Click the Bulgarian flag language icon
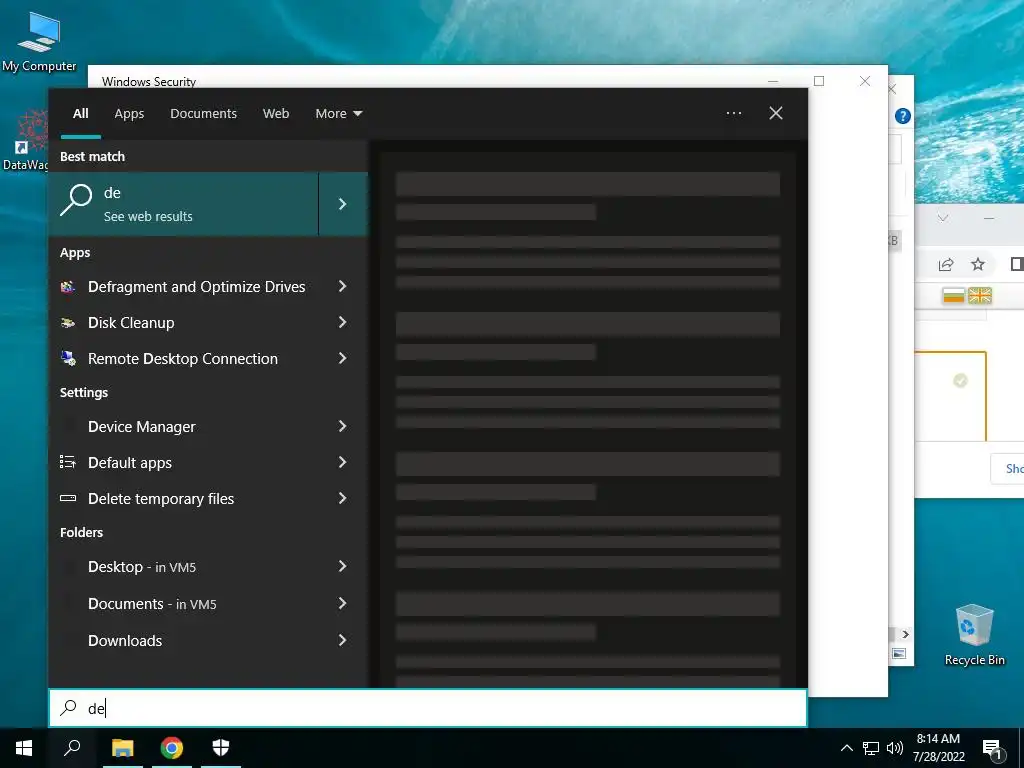This screenshot has height=768, width=1024. point(953,296)
